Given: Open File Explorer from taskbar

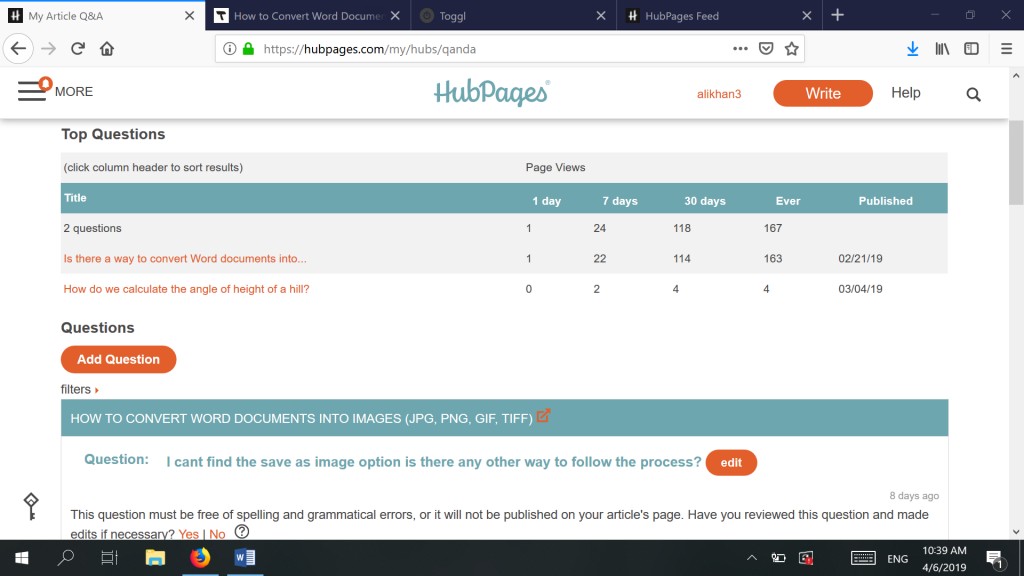Looking at the screenshot, I should coord(155,558).
